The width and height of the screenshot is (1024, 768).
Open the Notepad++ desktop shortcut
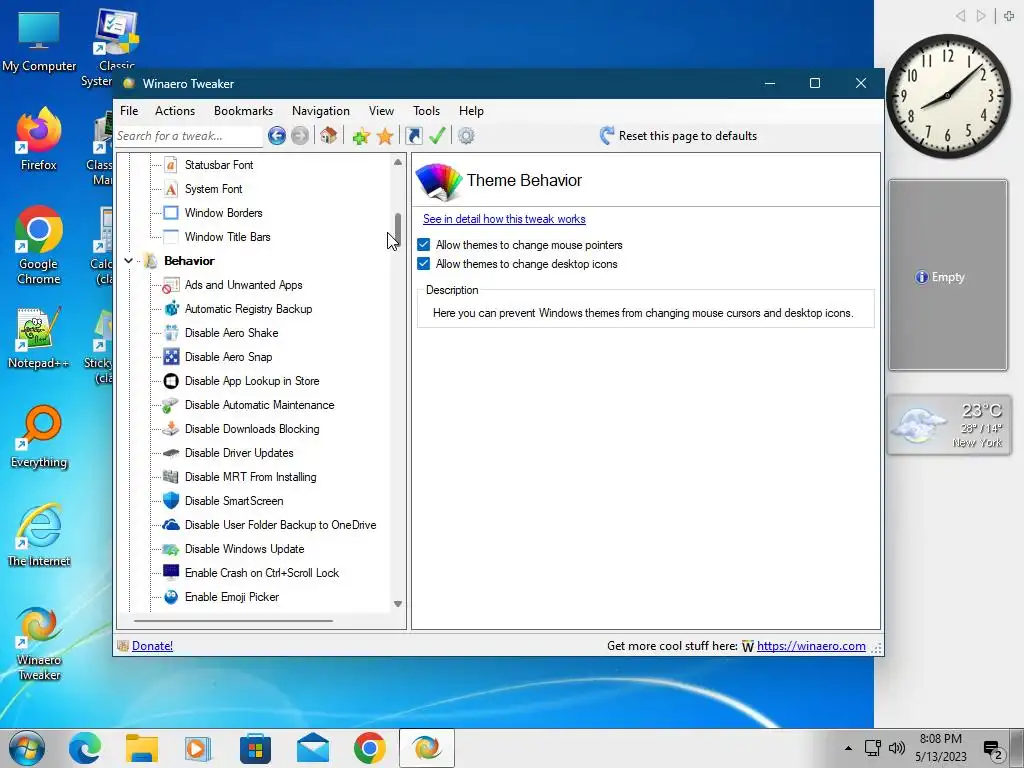click(39, 338)
